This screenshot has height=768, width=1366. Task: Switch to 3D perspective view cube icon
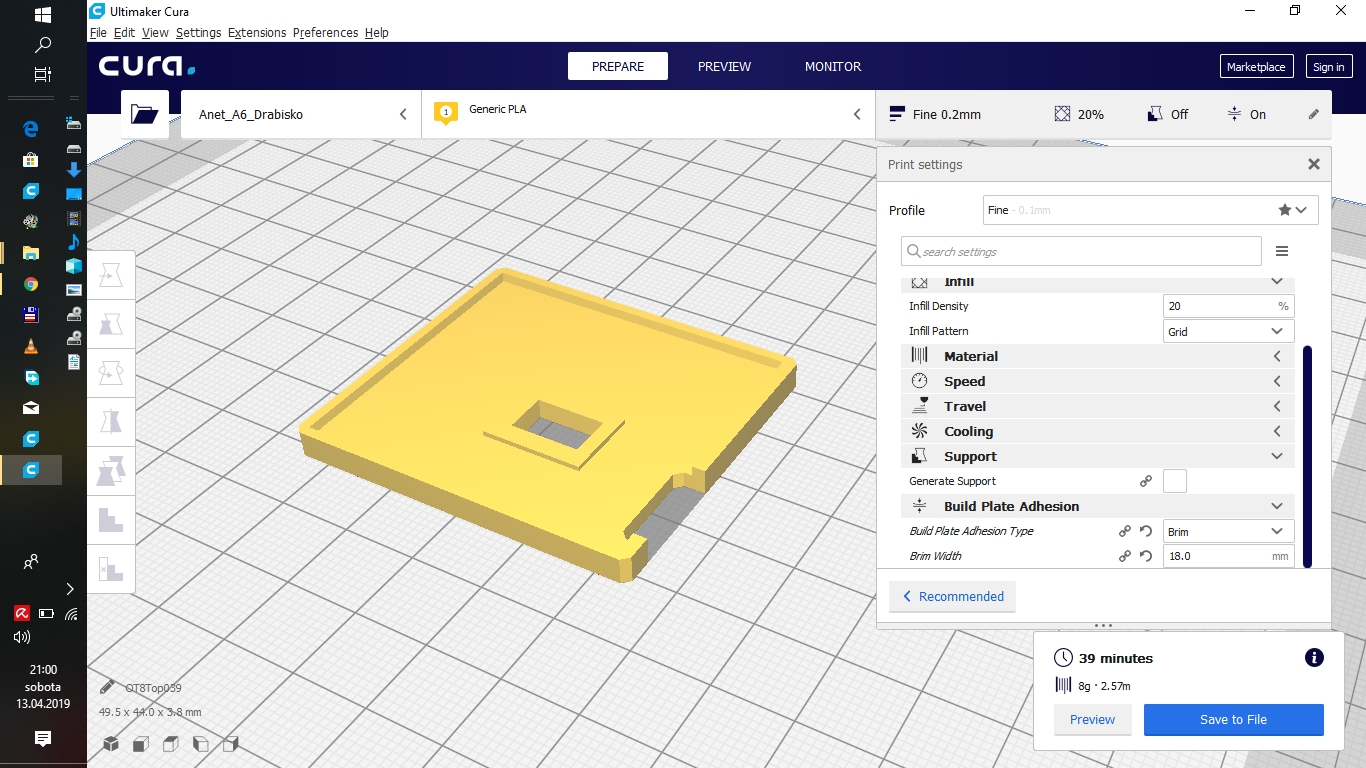coord(111,744)
